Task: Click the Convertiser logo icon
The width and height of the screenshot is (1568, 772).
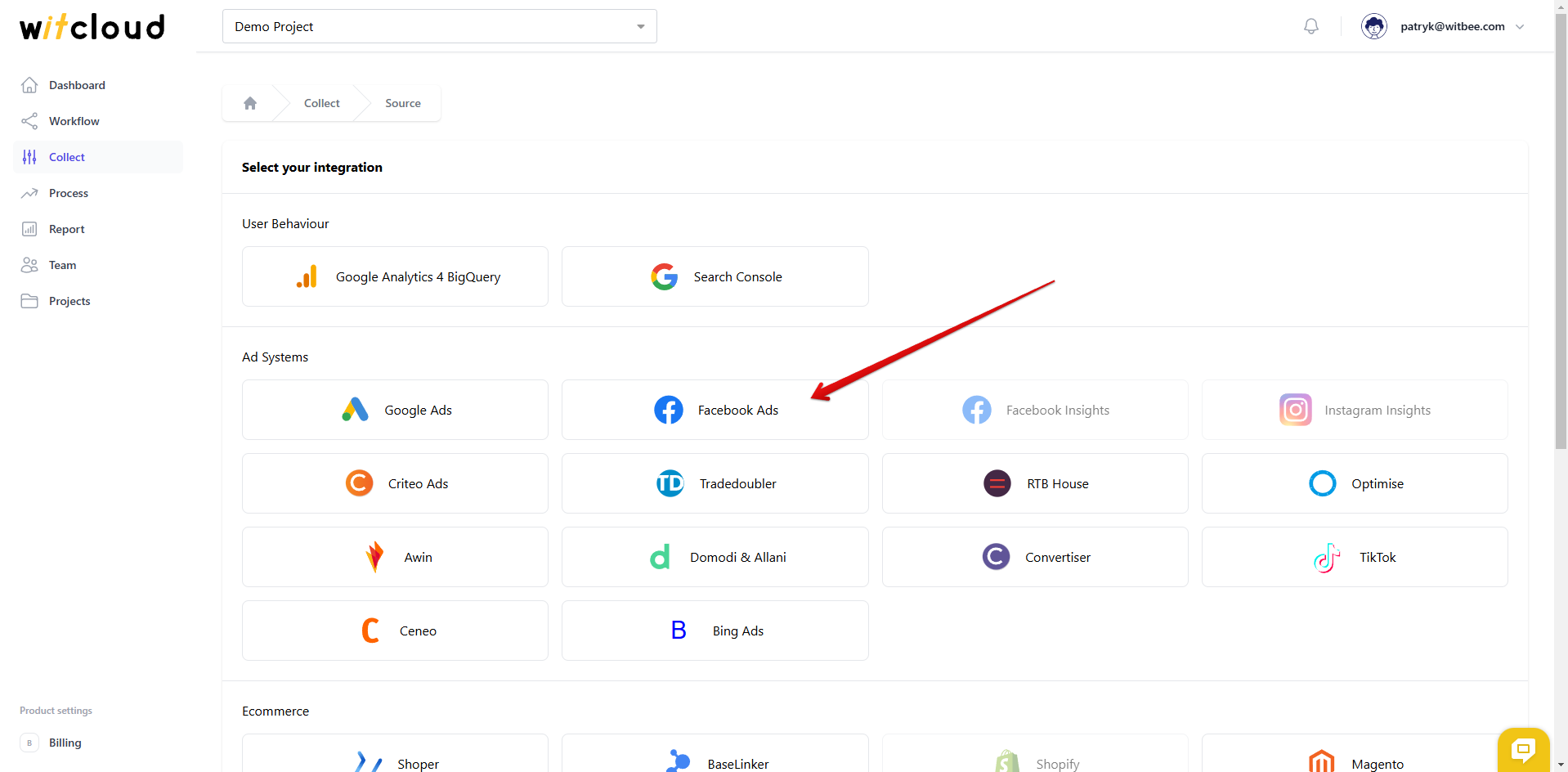Action: click(x=996, y=557)
